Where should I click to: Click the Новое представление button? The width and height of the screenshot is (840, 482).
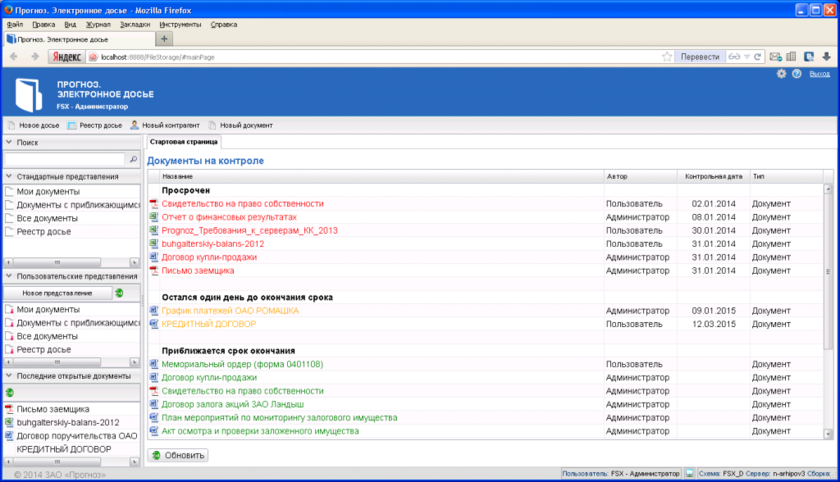(x=57, y=293)
